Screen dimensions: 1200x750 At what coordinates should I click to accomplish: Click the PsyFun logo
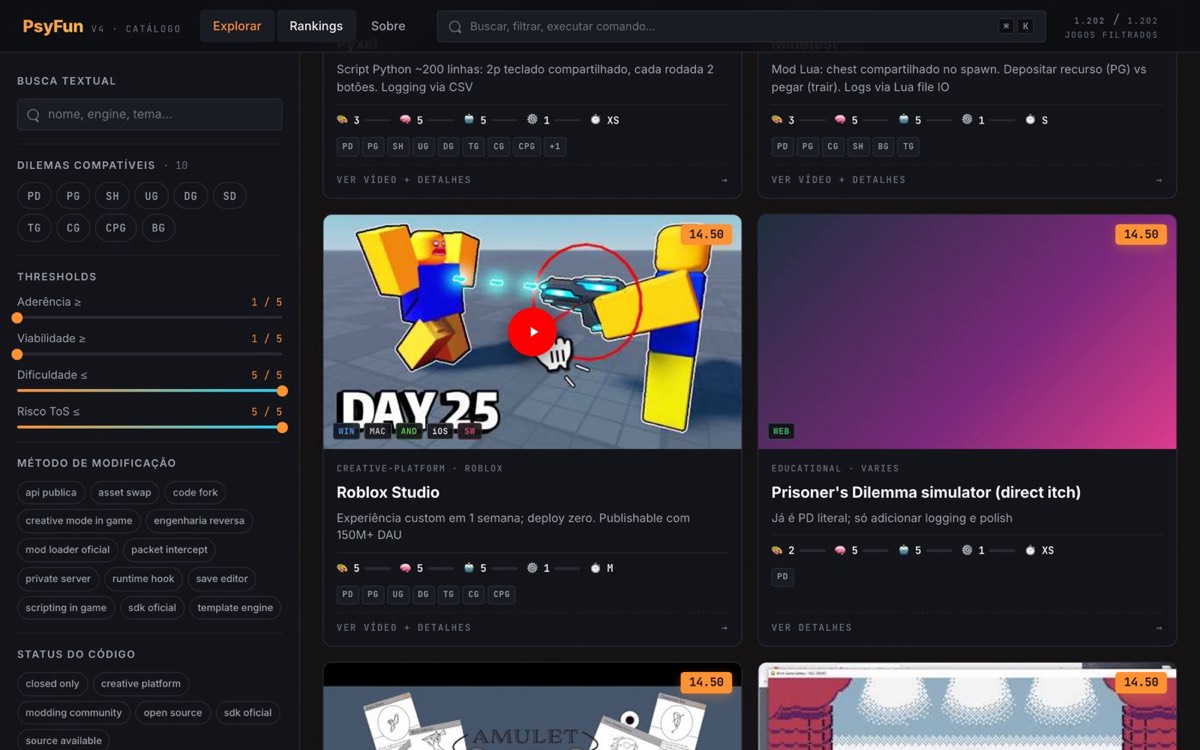pyautogui.click(x=53, y=27)
